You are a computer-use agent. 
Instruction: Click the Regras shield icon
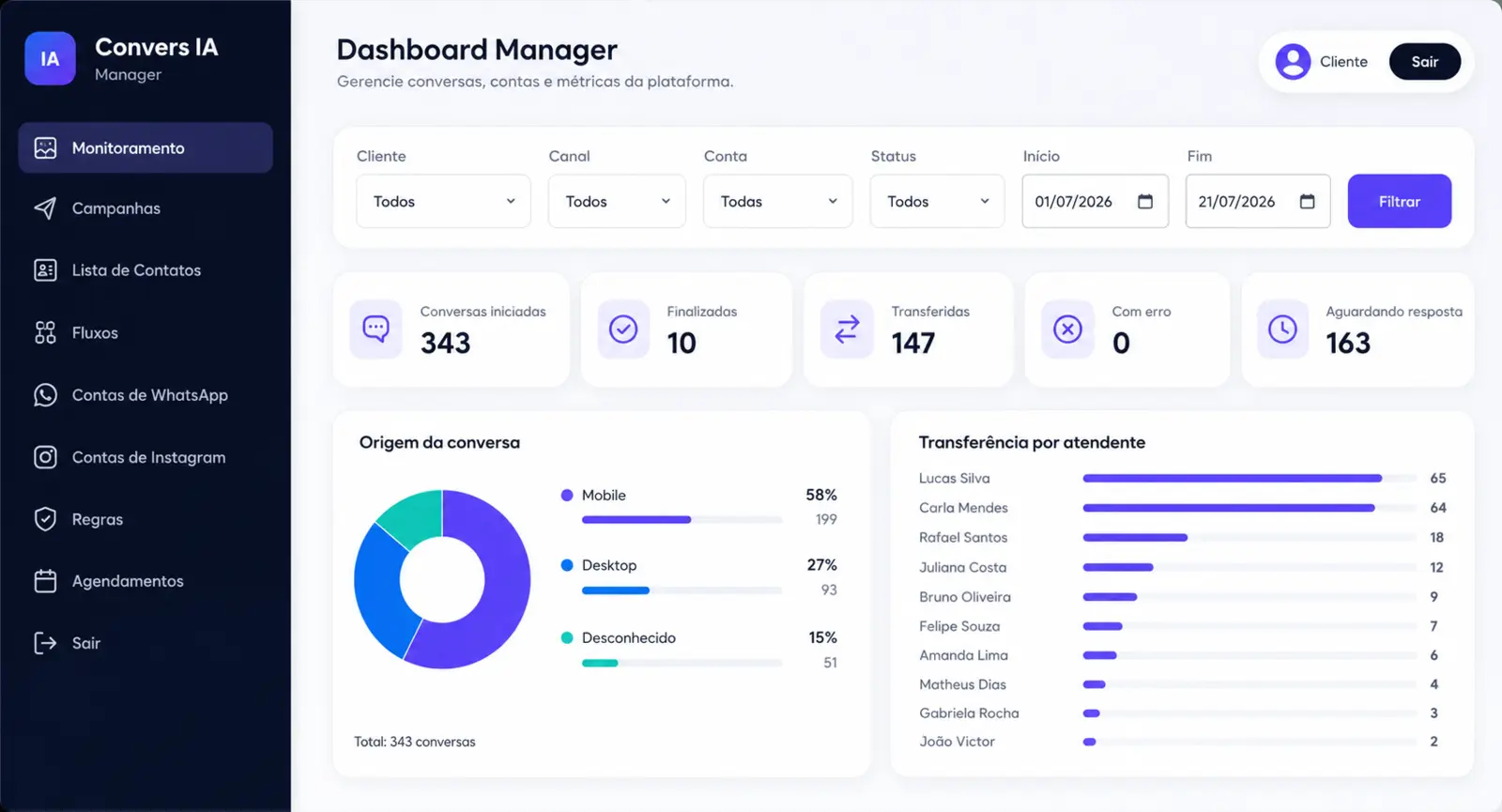(x=45, y=519)
